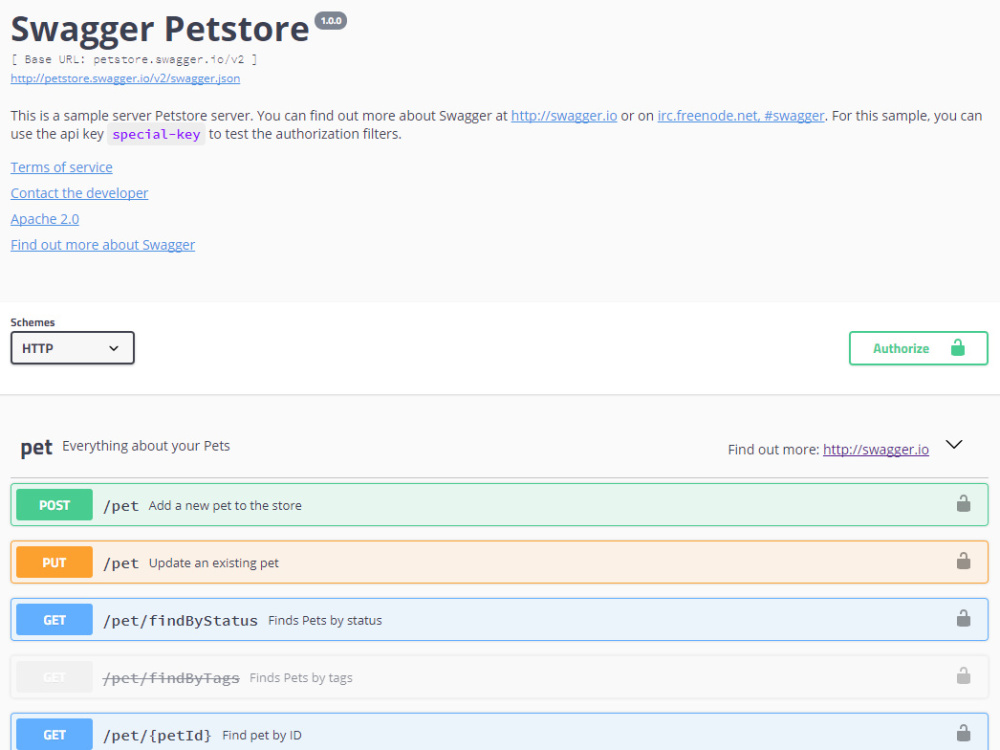Open irc.freenode.net #swagger link

point(740,116)
